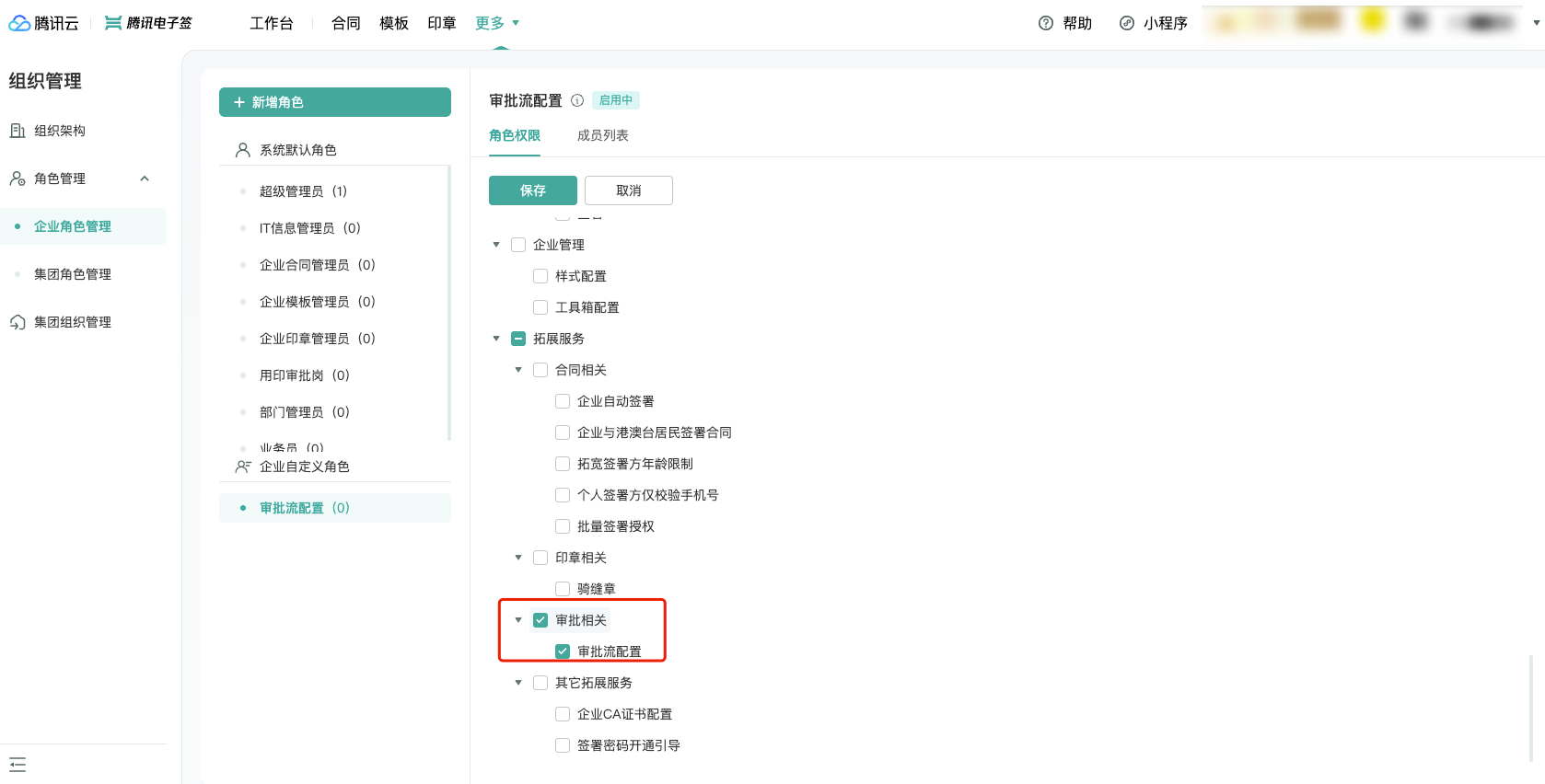Check 个人签署方仅校验手机号 checkbox
Viewport: 1545px width, 784px height.
[563, 495]
